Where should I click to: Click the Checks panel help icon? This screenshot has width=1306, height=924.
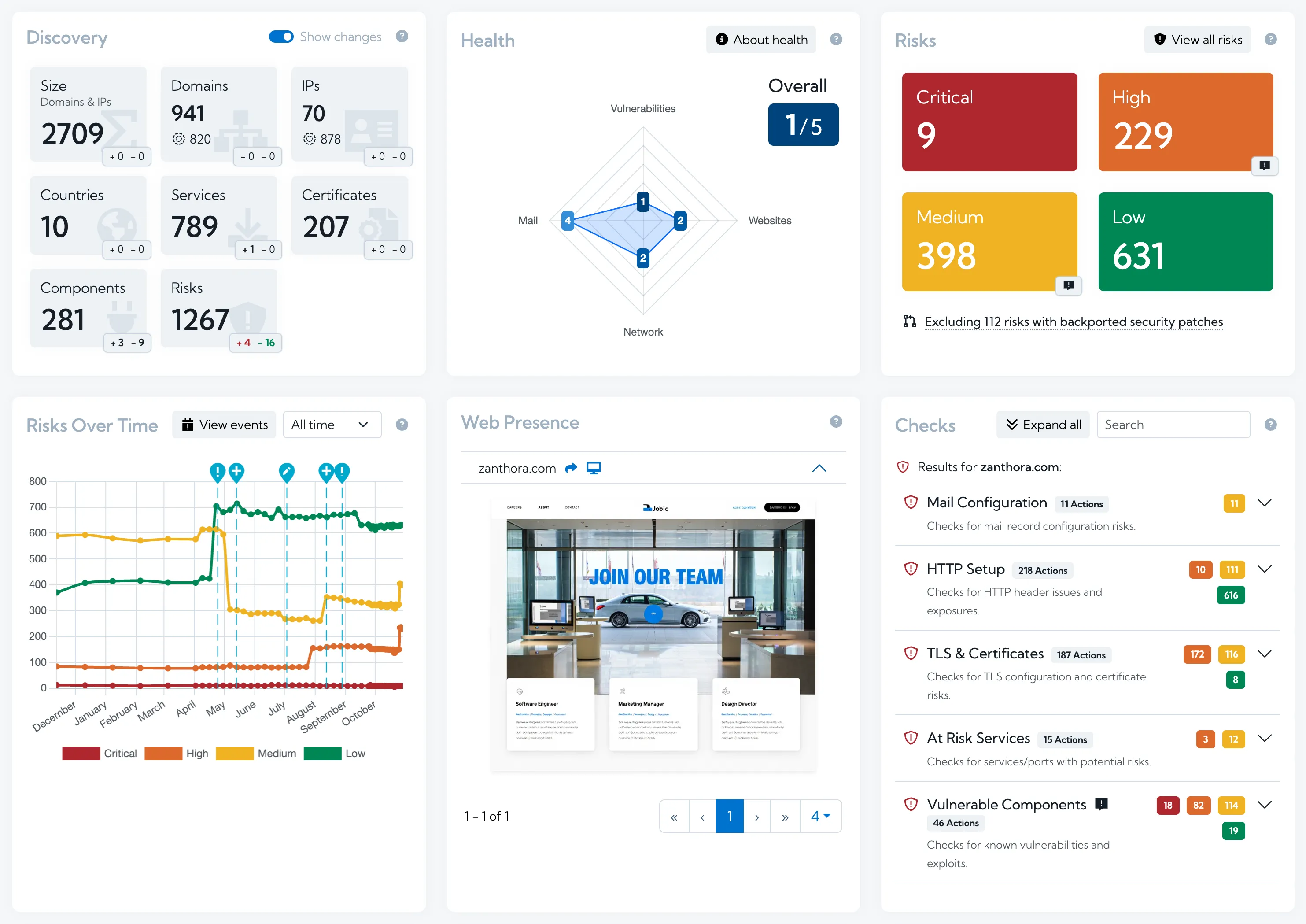tap(1271, 425)
